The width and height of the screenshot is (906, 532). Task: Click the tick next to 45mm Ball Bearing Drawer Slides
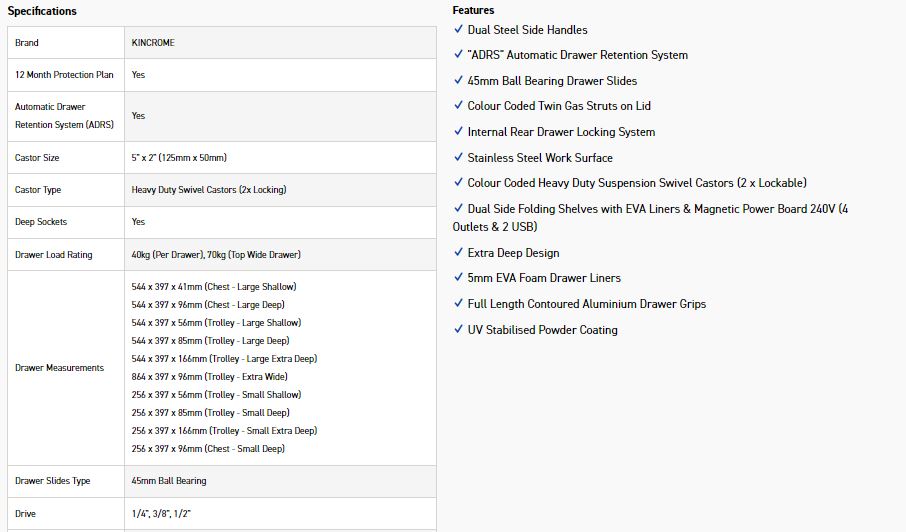[458, 81]
